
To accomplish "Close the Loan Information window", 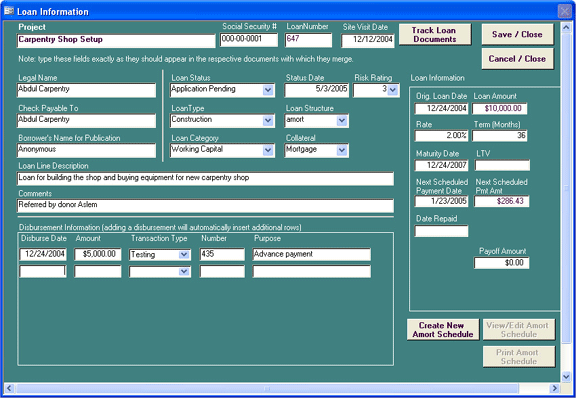I will click(x=565, y=11).
